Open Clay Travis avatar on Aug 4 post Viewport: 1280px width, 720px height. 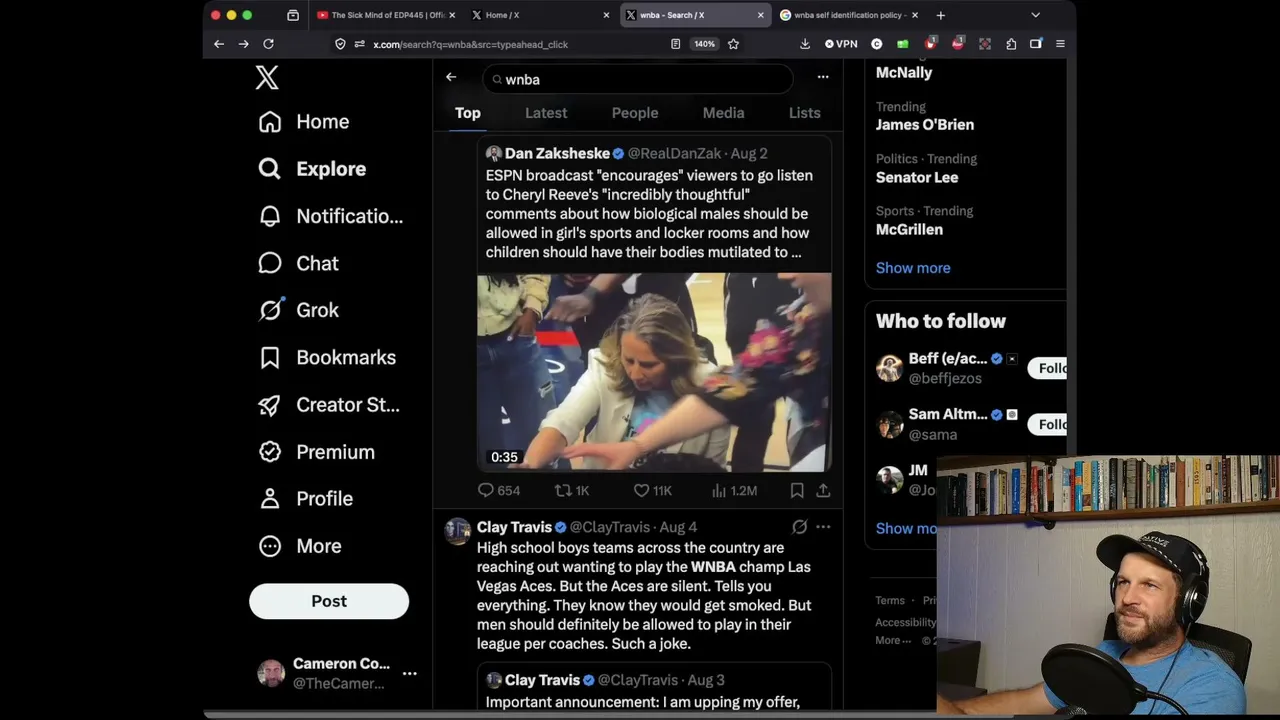coord(458,531)
